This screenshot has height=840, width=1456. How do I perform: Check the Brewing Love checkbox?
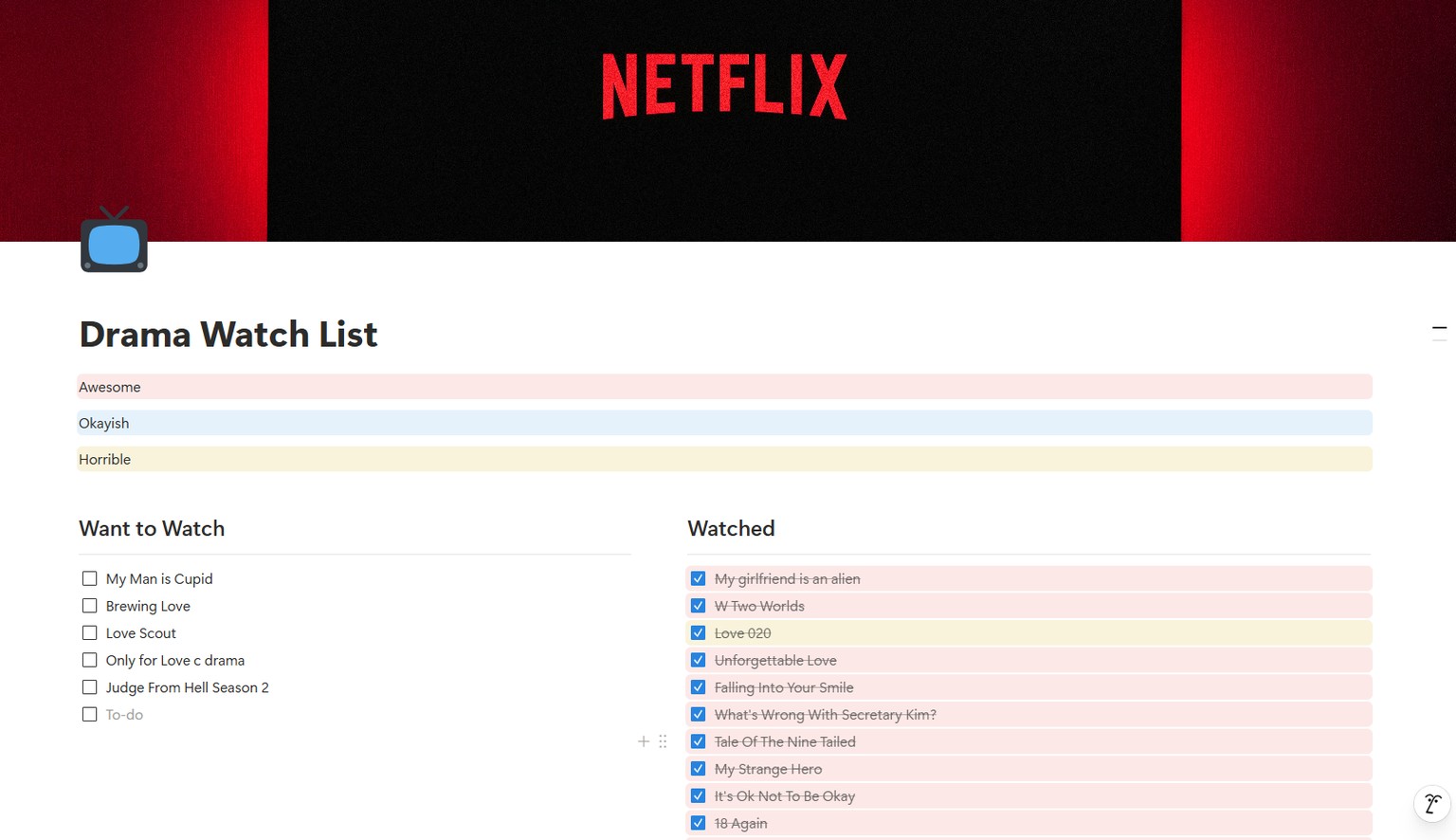click(89, 606)
